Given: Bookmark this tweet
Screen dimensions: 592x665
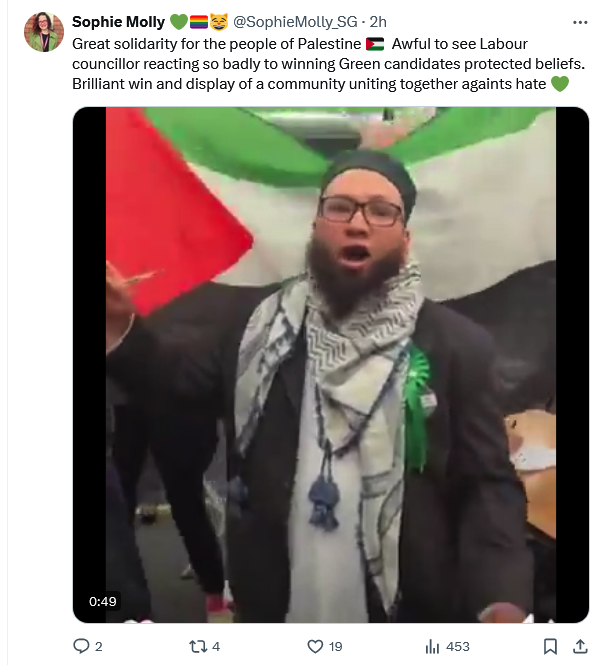Looking at the screenshot, I should click(x=550, y=646).
